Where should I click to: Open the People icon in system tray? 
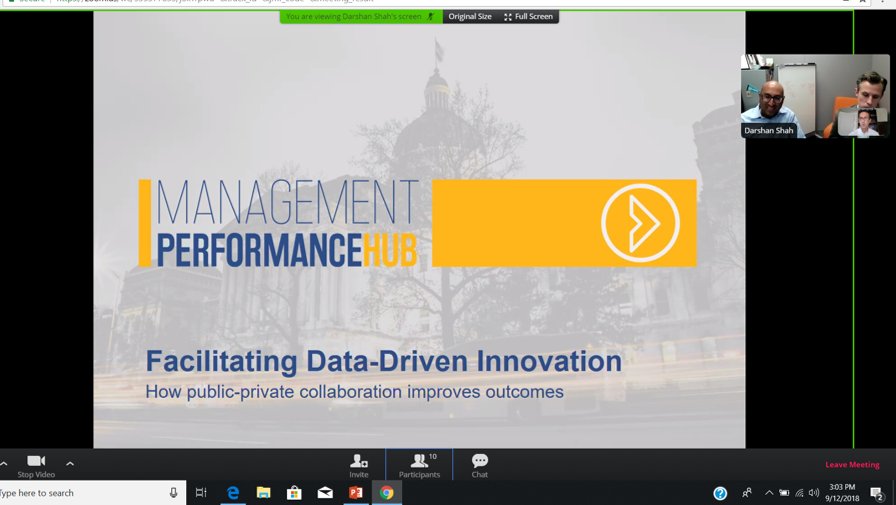[x=747, y=492]
